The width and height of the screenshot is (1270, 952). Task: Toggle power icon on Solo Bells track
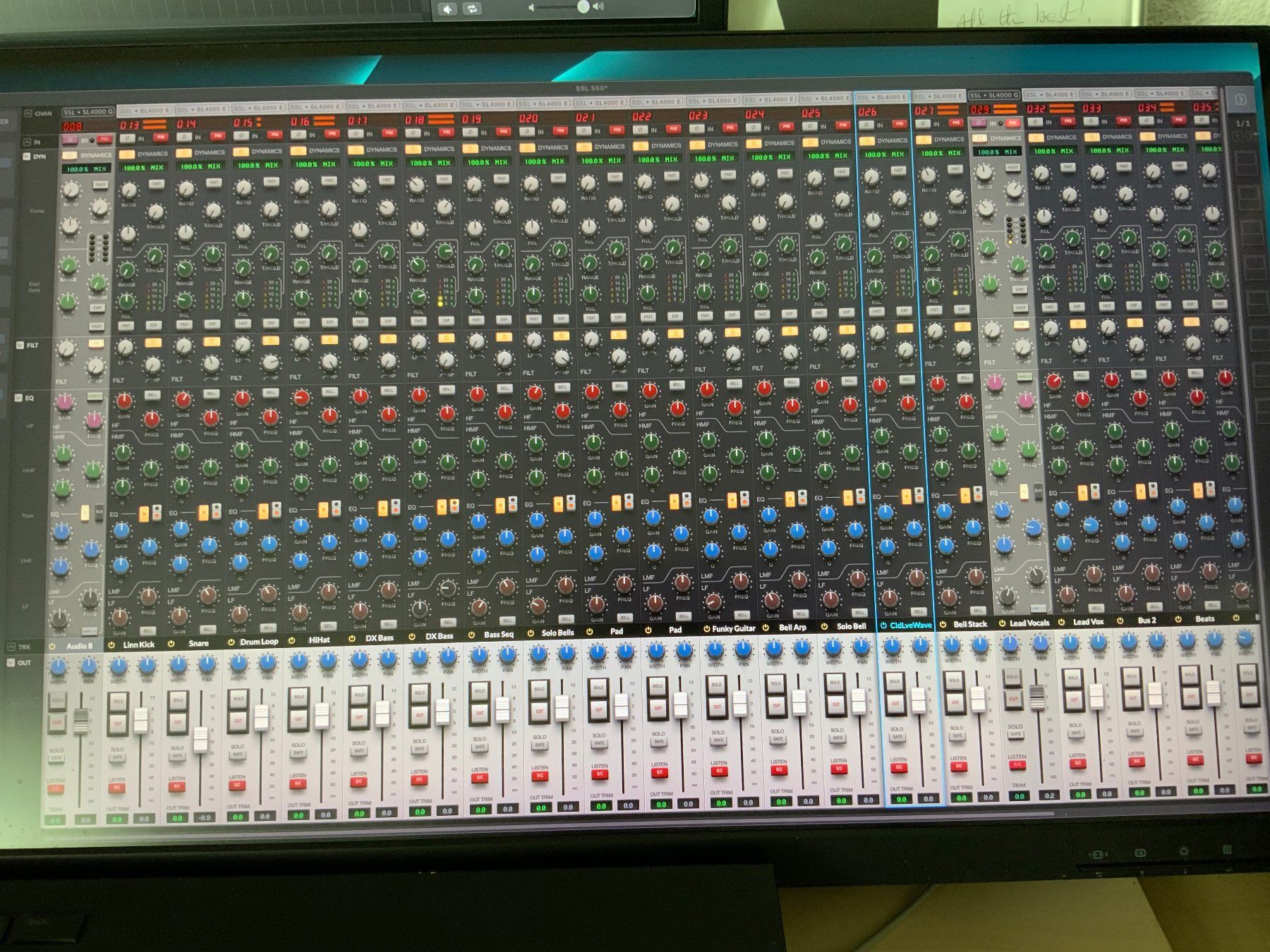click(x=530, y=633)
